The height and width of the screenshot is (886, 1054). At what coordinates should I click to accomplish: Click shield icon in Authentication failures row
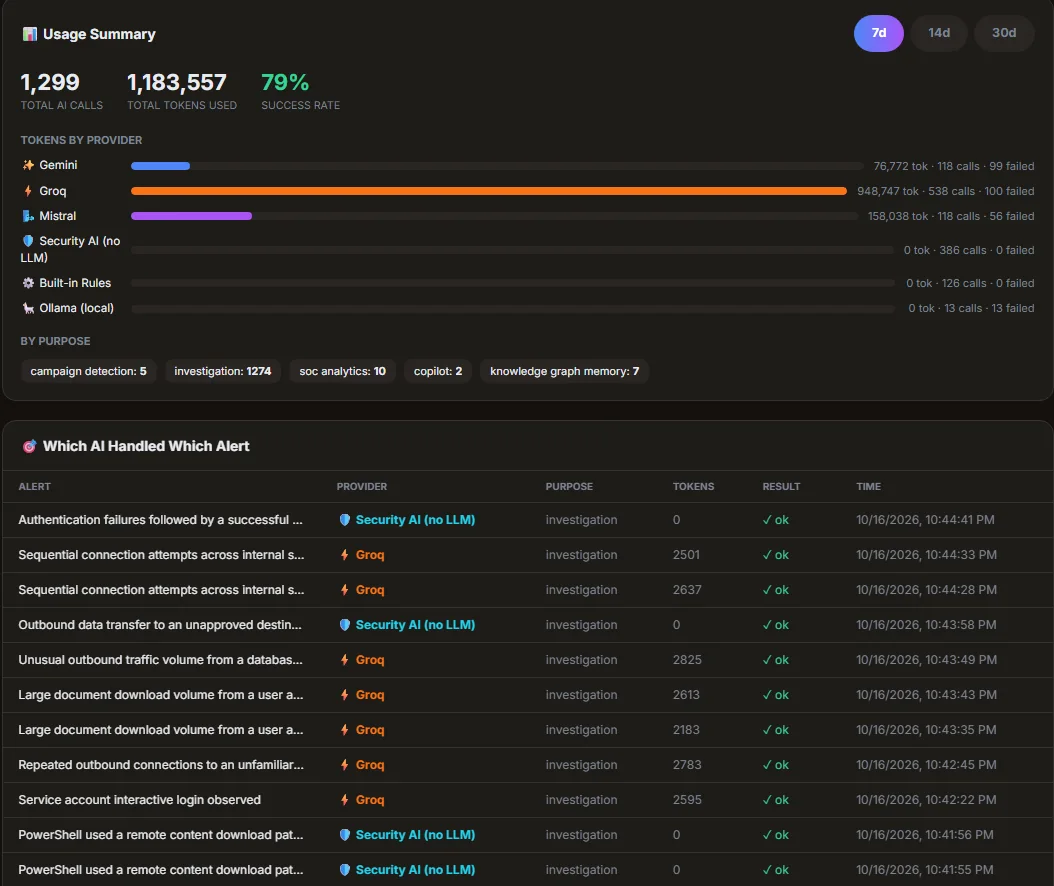[x=345, y=520]
